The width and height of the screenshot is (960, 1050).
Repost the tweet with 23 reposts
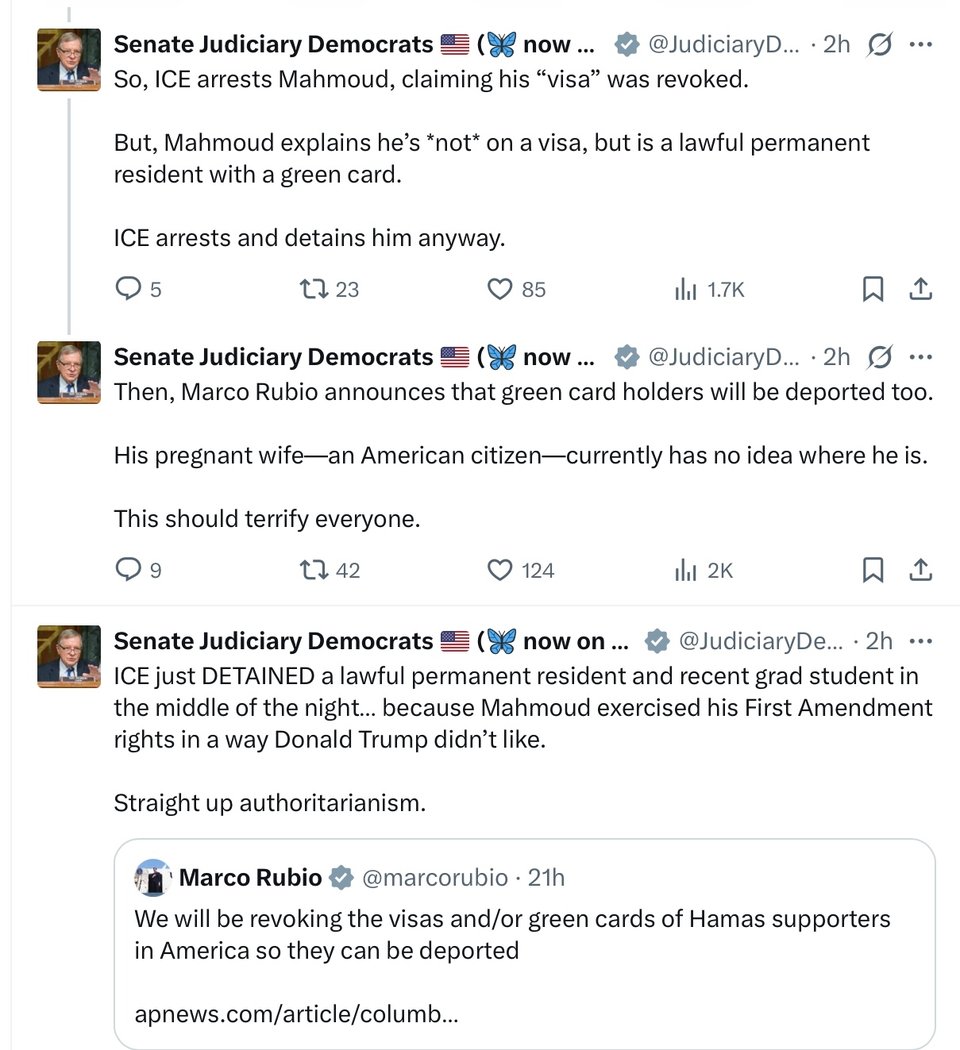click(314, 289)
